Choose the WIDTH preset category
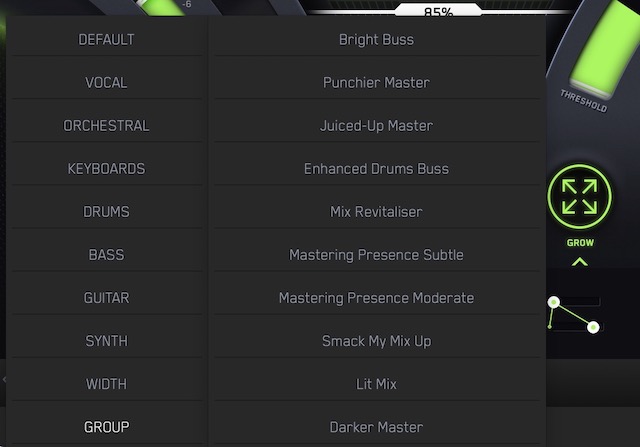 [106, 384]
